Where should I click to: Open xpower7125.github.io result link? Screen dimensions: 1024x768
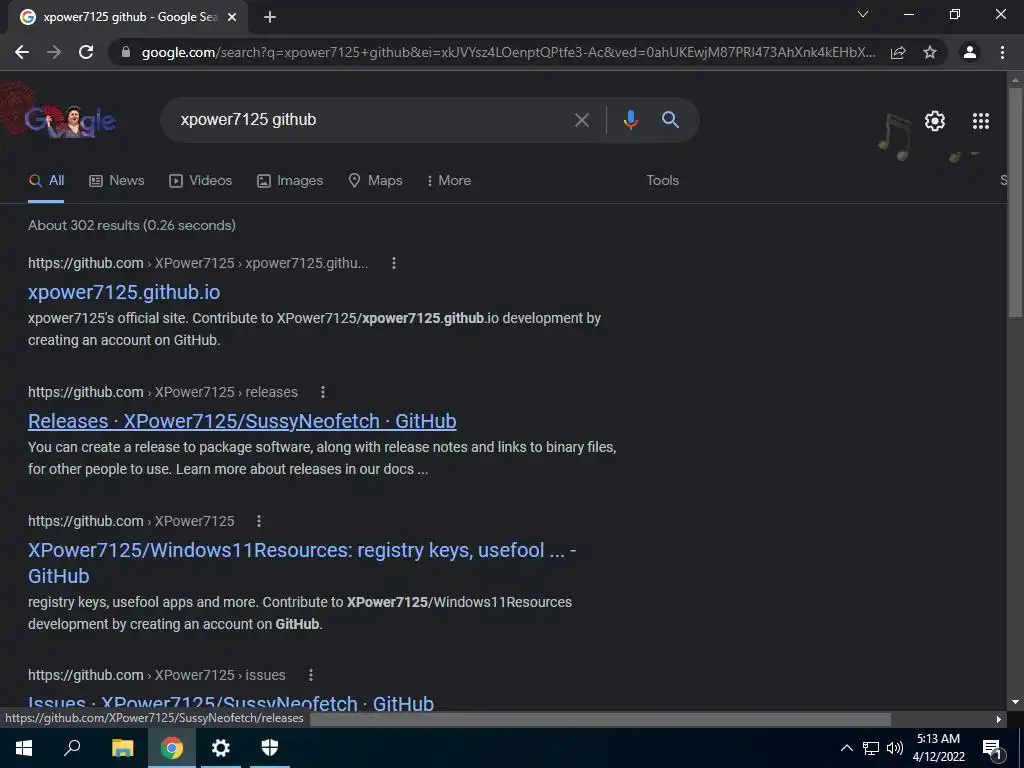(124, 292)
